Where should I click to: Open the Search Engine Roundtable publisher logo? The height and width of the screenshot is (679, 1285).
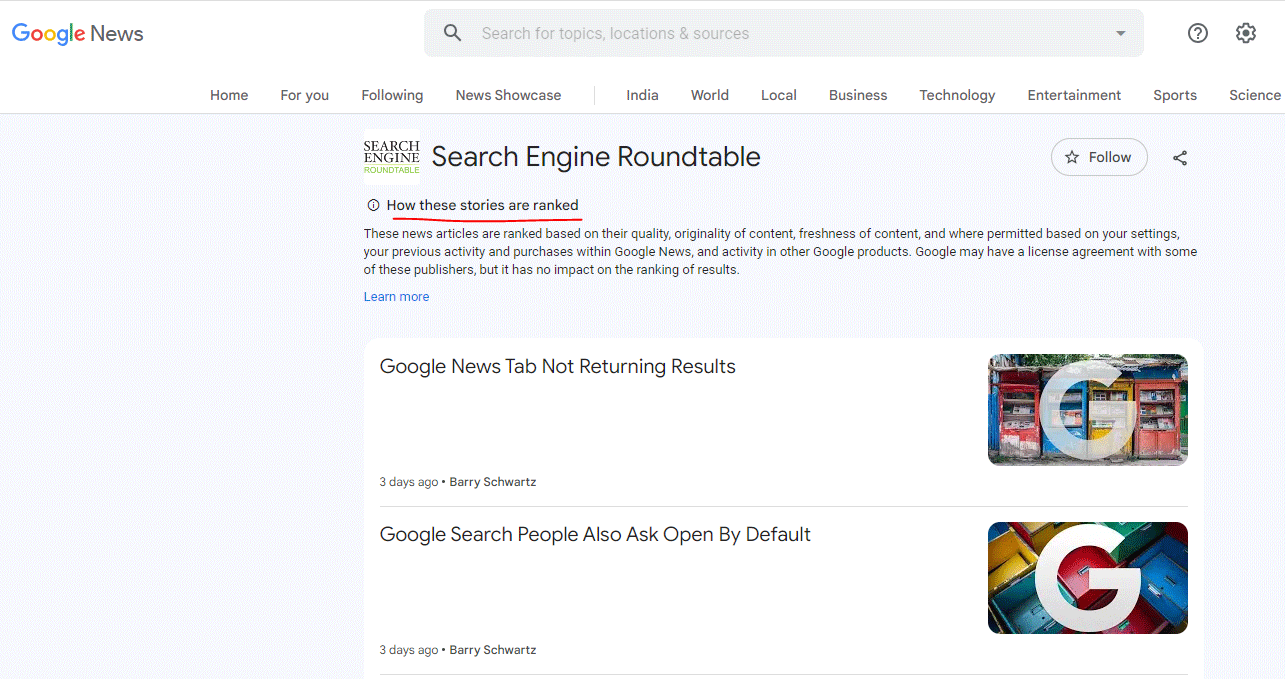(391, 157)
